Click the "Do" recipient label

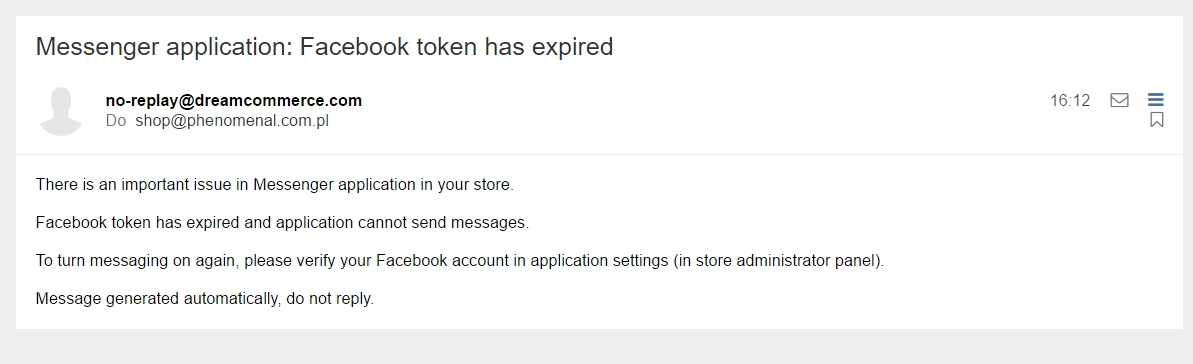point(116,120)
